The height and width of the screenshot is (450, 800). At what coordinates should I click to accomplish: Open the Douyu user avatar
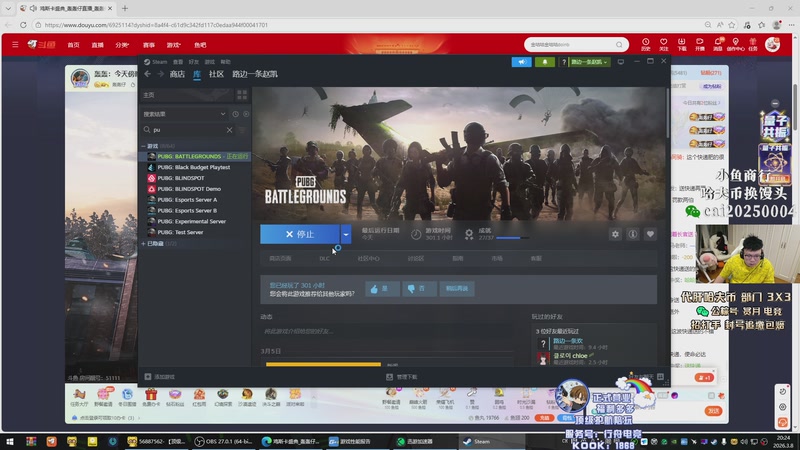[x=772, y=44]
